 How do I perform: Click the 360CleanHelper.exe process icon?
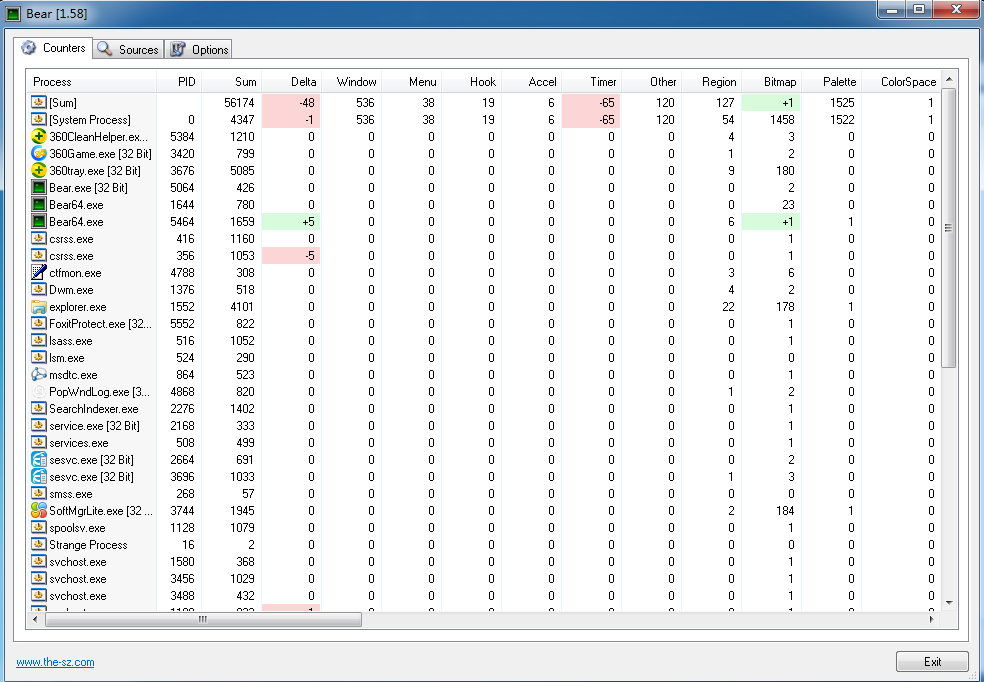(x=39, y=136)
